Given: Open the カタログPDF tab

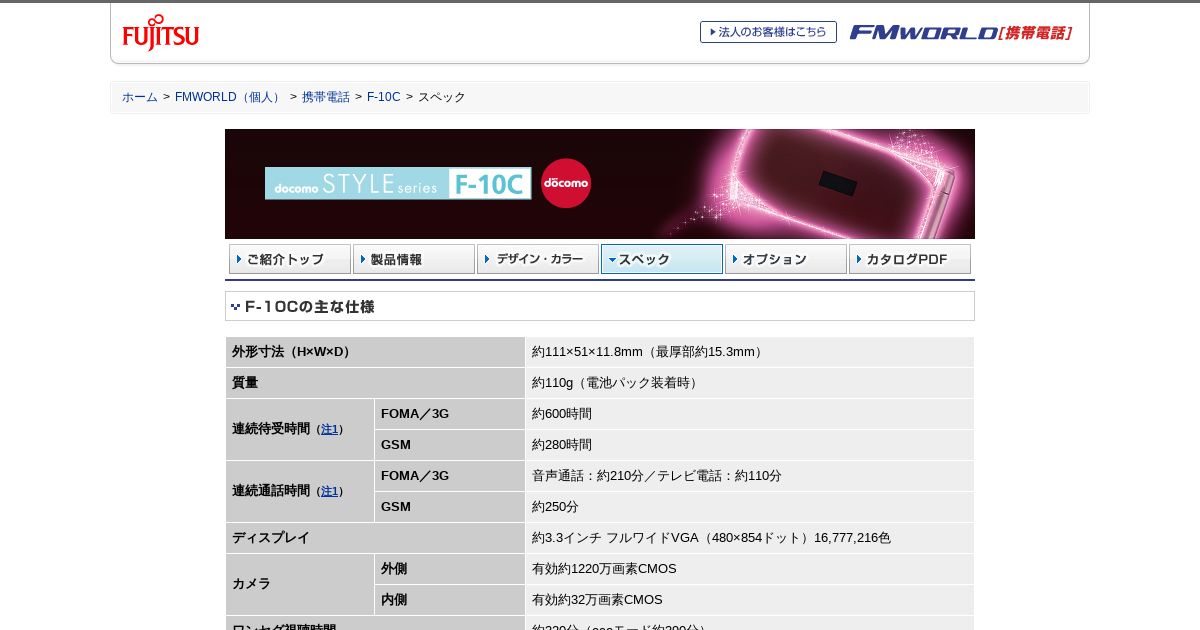Looking at the screenshot, I should (910, 259).
